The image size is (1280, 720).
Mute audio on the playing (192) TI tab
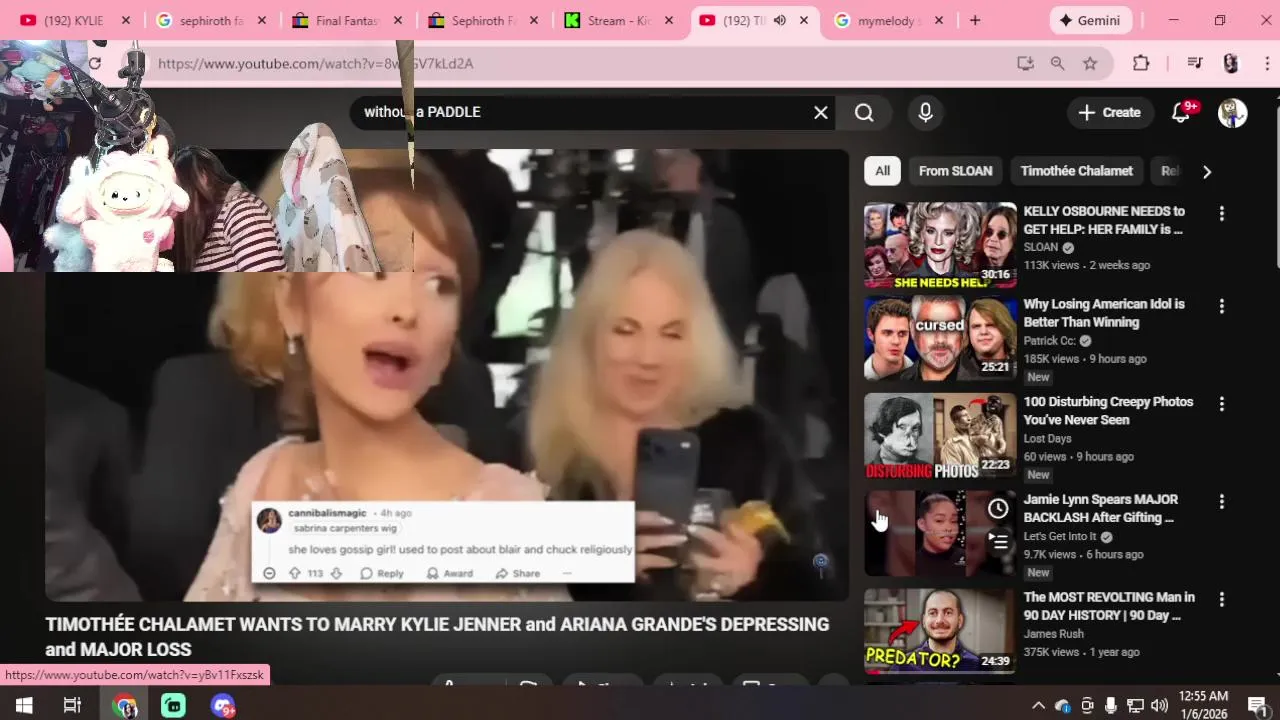coord(780,20)
